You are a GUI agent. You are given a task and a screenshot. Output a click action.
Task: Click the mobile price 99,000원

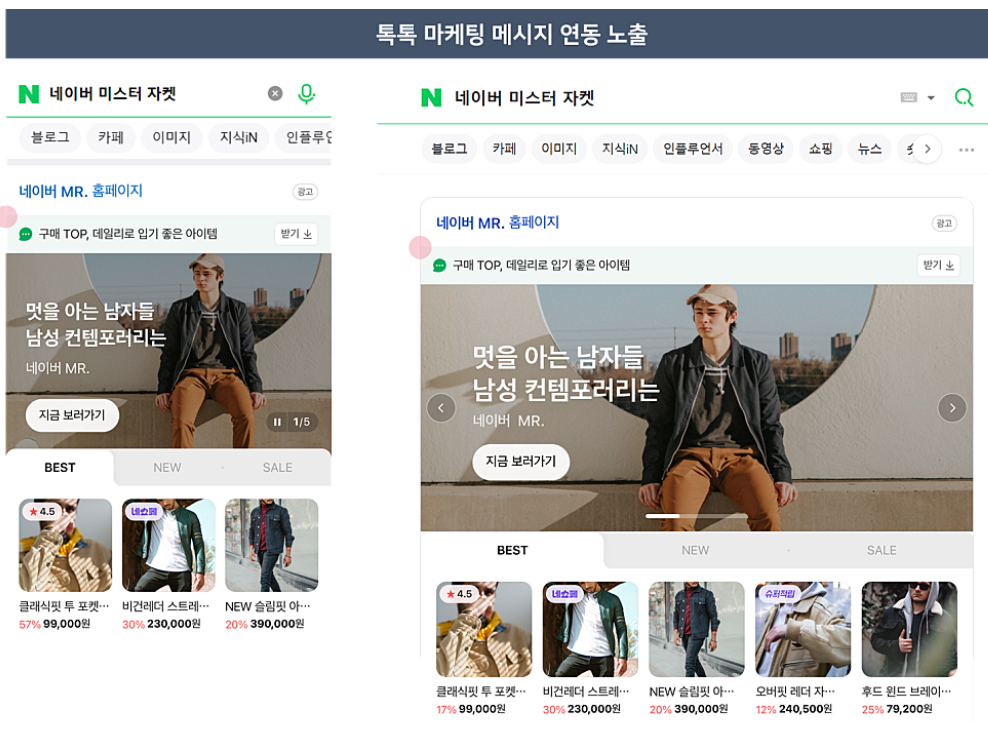coord(67,624)
